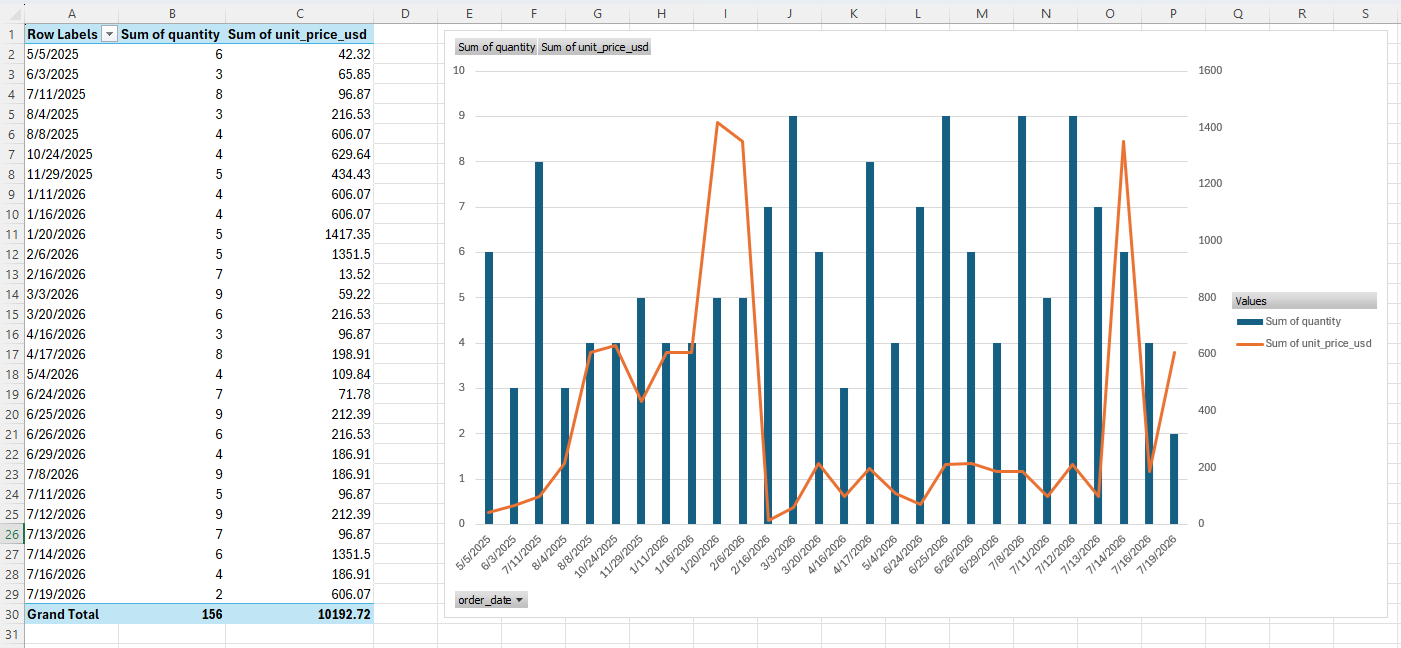This screenshot has width=1401, height=648.
Task: Click the 5/5/2025 quantity bar in chart
Action: 489,388
